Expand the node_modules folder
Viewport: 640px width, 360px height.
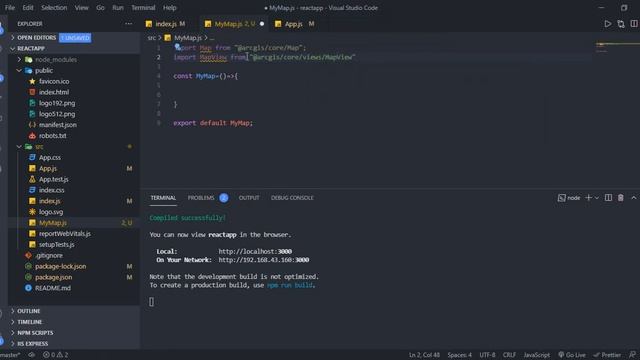pos(56,60)
